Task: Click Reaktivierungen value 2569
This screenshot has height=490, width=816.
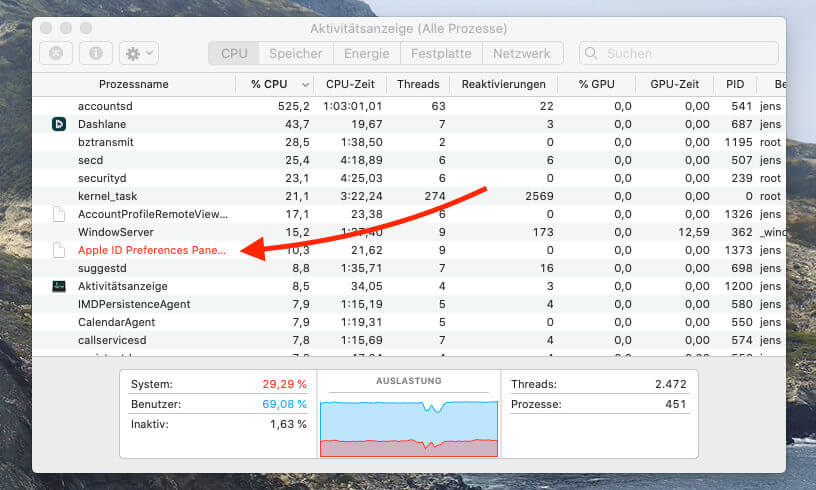Action: pos(539,196)
